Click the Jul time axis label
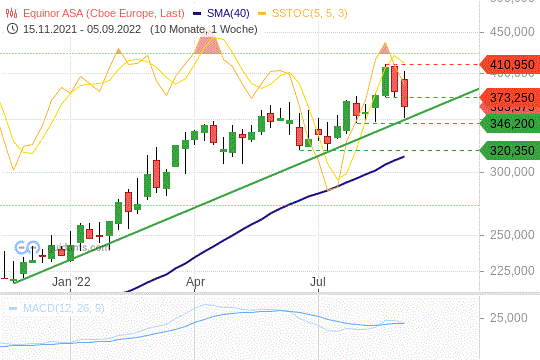This screenshot has height=360, width=540. 318,282
